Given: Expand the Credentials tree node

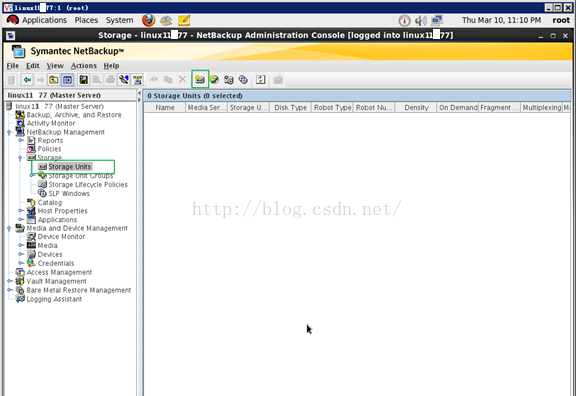Looking at the screenshot, I should (x=21, y=263).
